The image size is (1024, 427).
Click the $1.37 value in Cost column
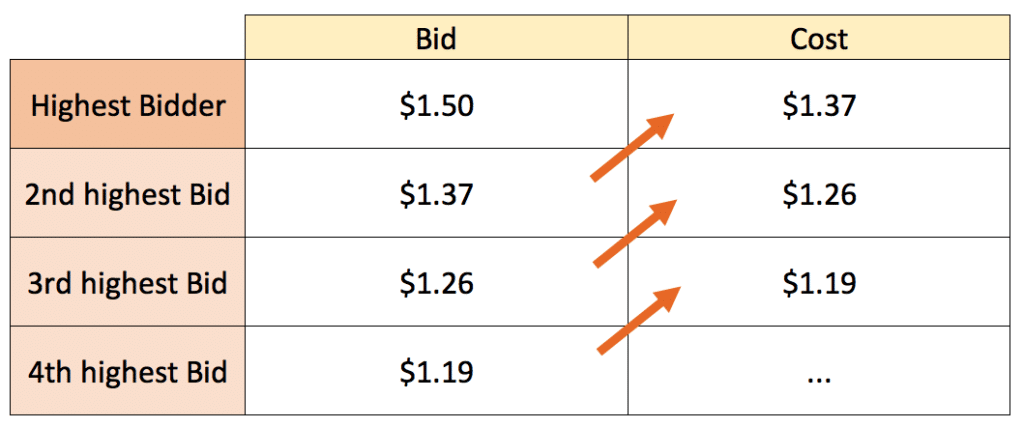819,105
